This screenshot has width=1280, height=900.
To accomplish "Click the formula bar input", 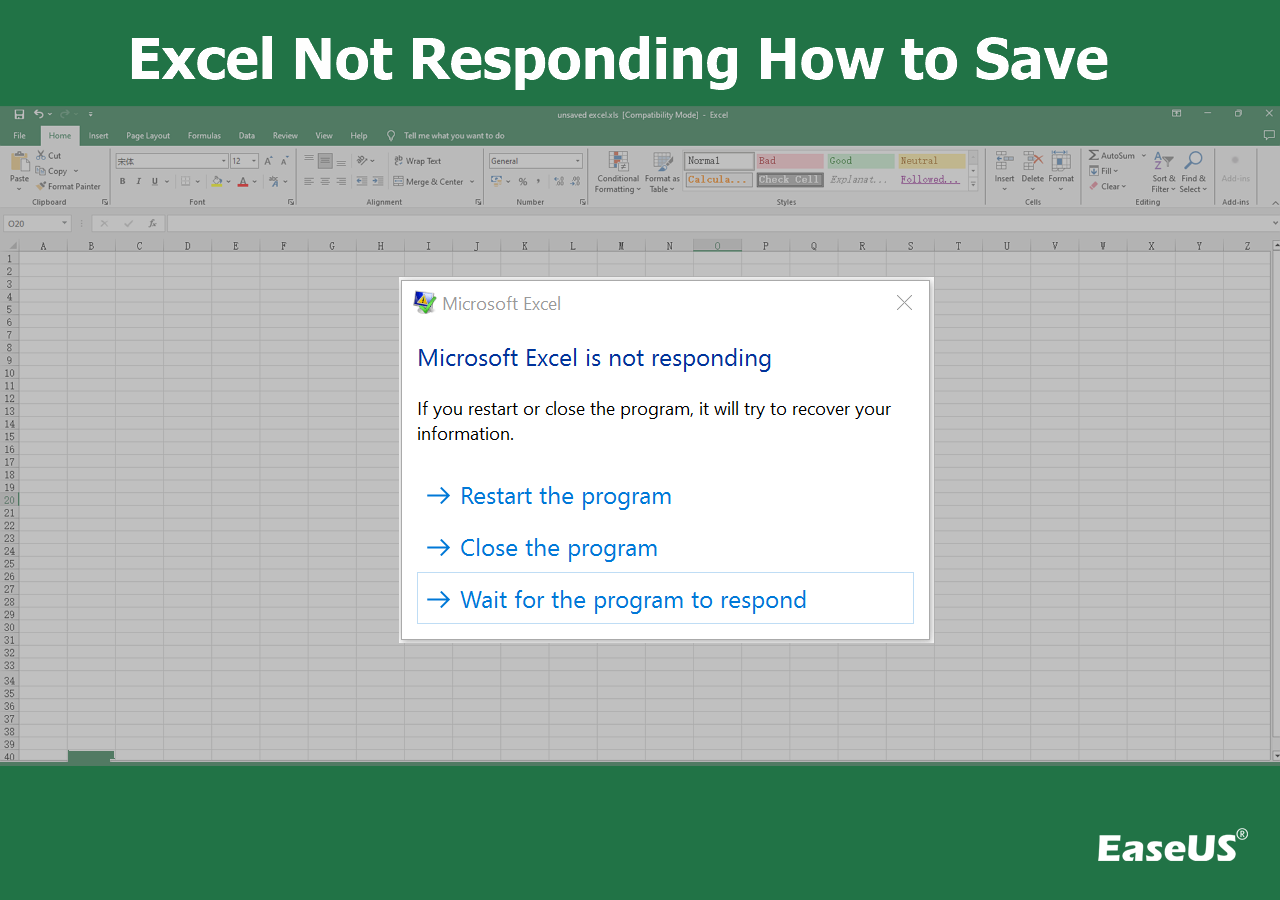I will click(x=720, y=223).
